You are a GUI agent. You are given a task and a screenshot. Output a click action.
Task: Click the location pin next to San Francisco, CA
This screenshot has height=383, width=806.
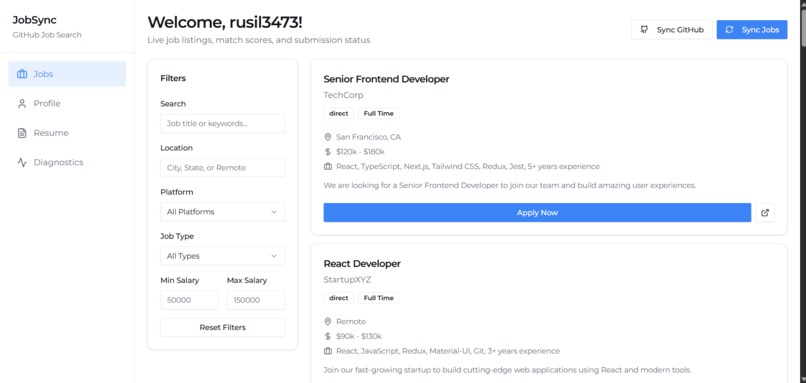(328, 137)
